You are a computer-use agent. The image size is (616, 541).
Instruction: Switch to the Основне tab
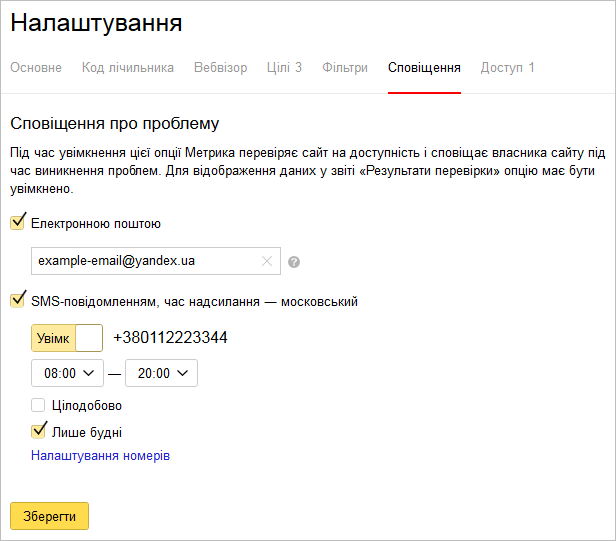tap(36, 68)
